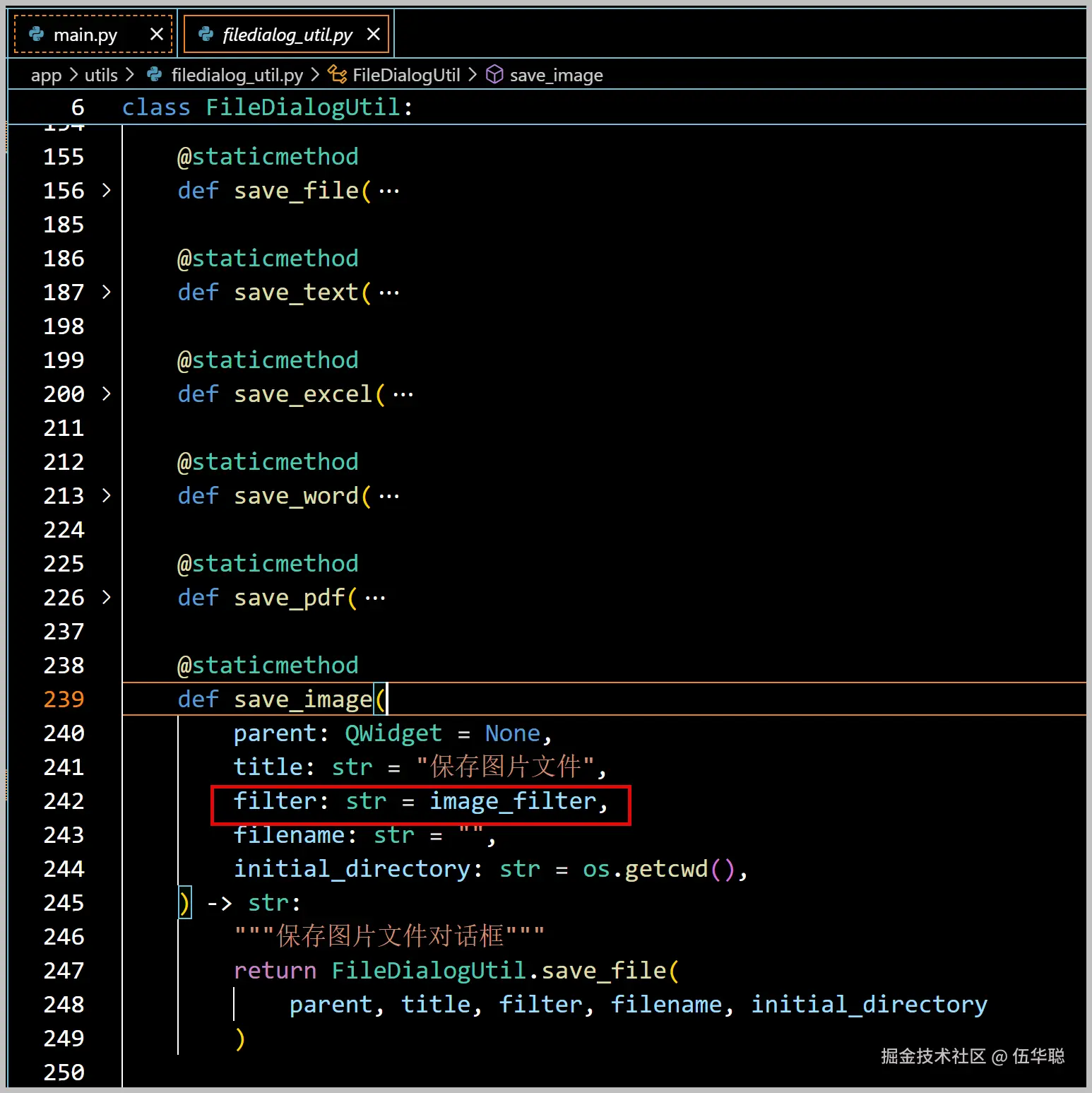Click line number 155 in gutter
This screenshot has height=1093, width=1092.
coord(64,157)
